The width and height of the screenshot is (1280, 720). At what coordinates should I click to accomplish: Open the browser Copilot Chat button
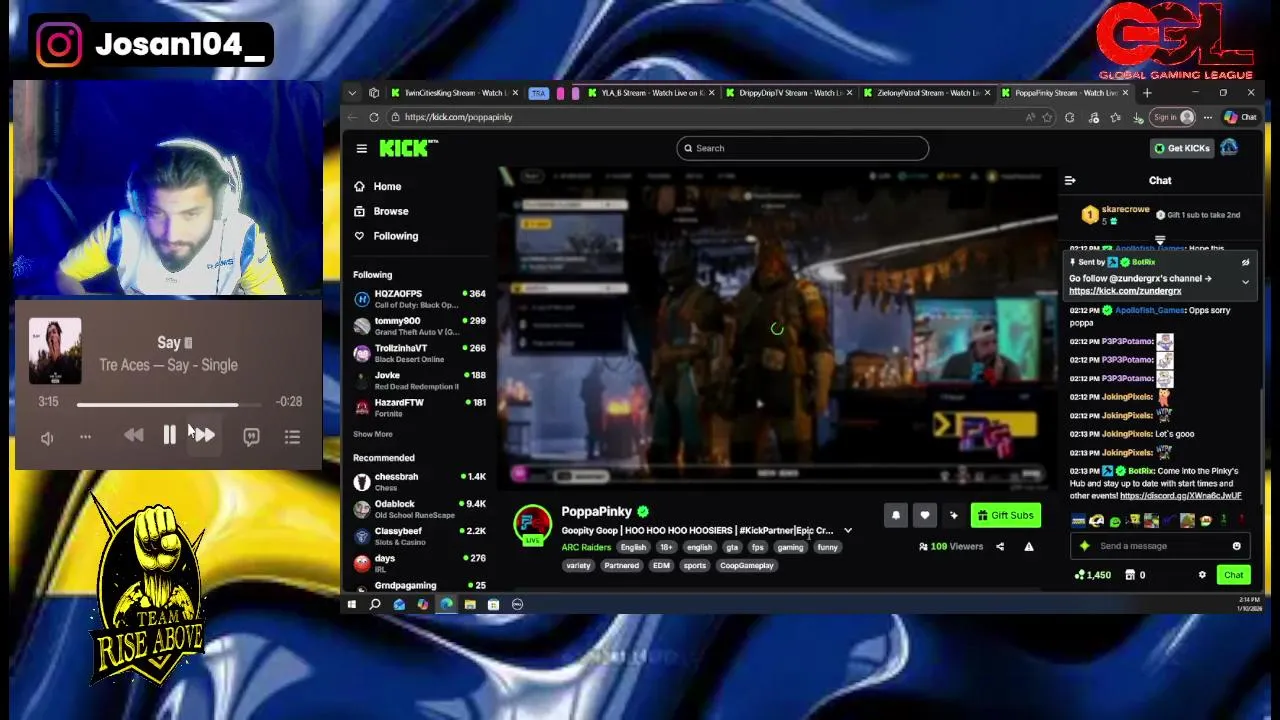pos(1241,117)
